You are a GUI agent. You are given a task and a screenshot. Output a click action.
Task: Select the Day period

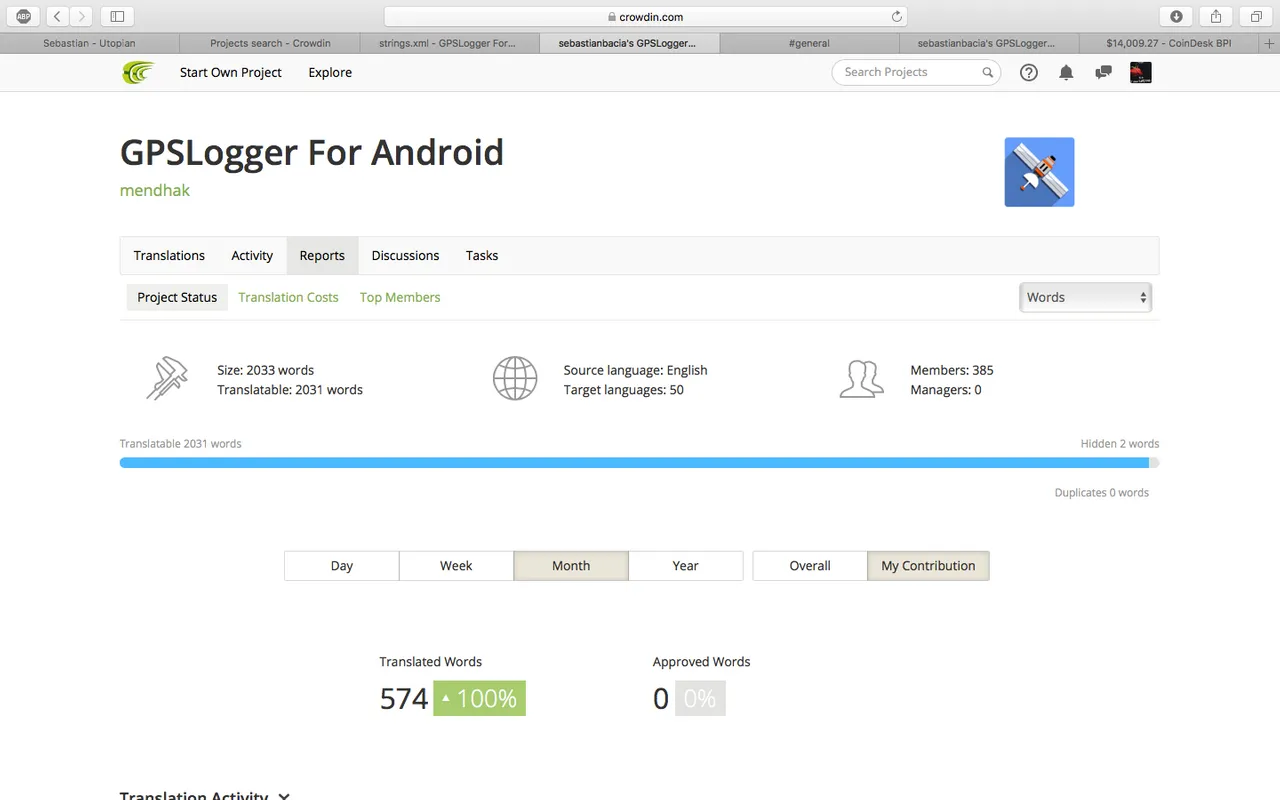(x=342, y=566)
